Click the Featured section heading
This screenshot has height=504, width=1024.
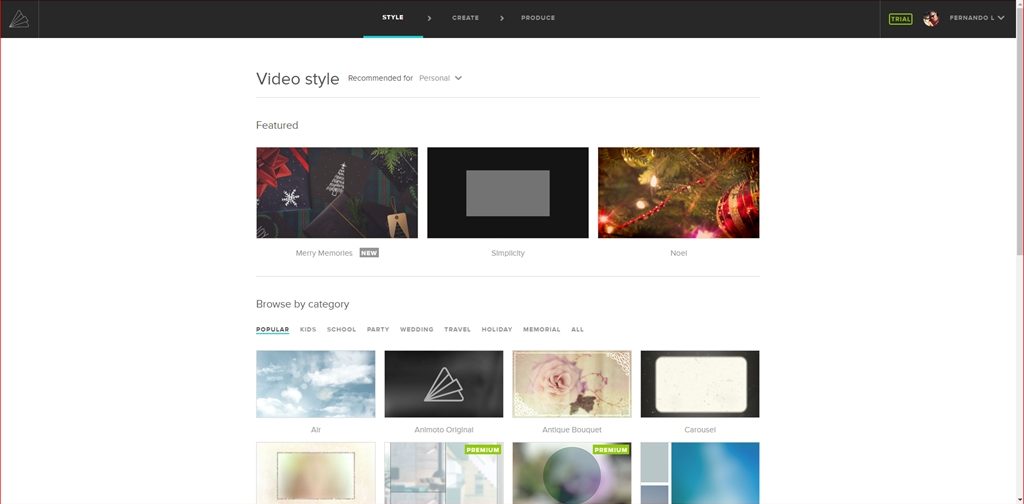pos(277,125)
